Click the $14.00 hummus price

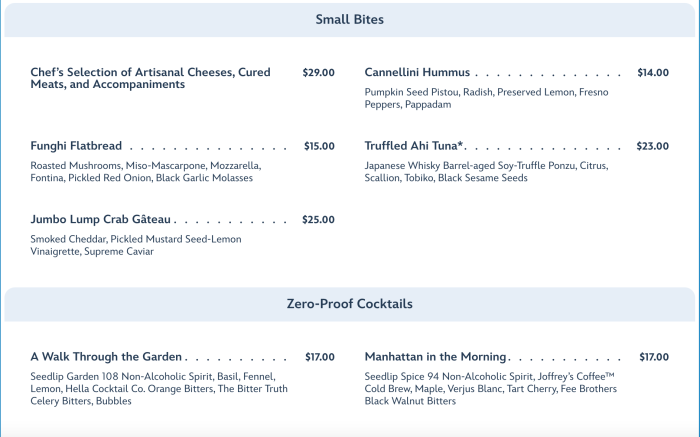click(653, 73)
